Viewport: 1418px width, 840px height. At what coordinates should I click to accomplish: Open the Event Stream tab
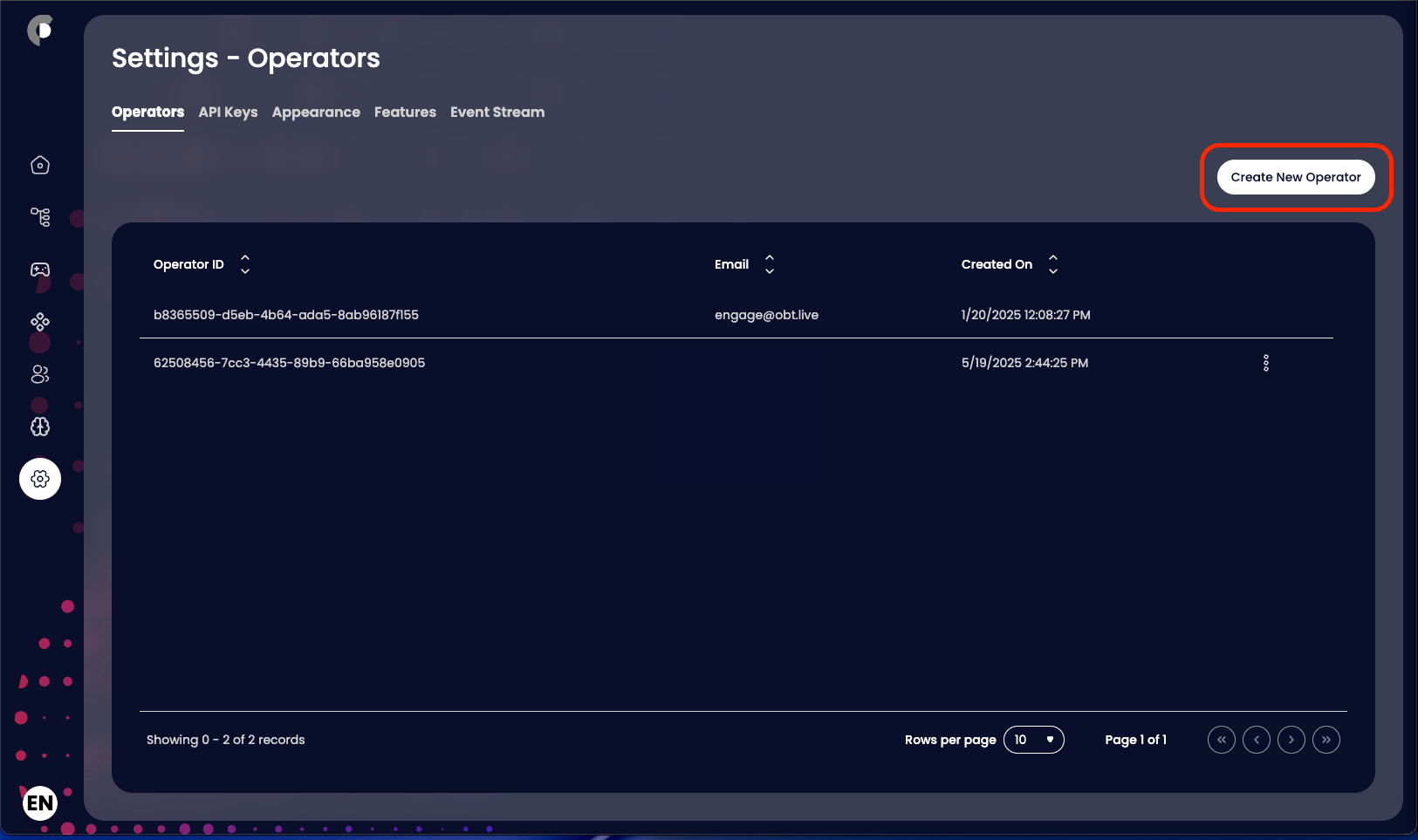click(497, 113)
